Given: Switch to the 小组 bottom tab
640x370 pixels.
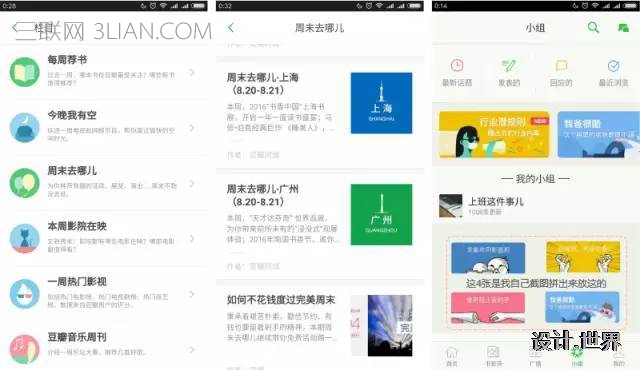Looking at the screenshot, I should (x=577, y=355).
